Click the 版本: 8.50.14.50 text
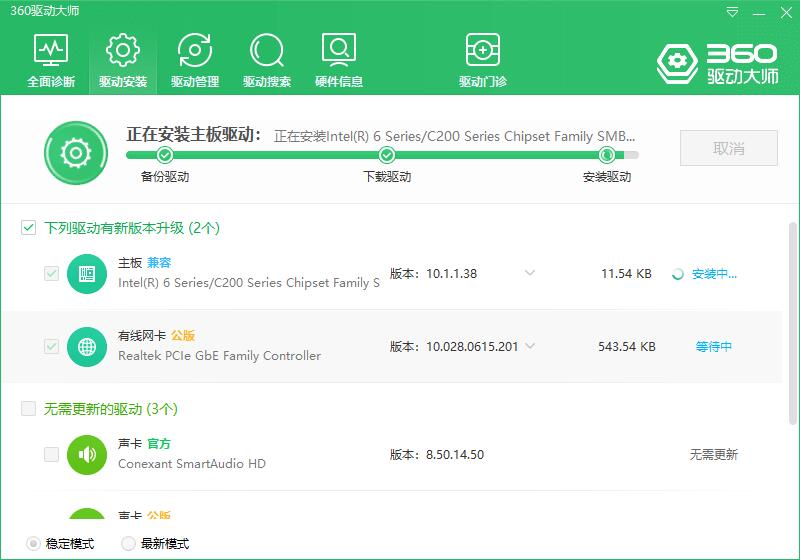800x560 pixels. point(437,454)
